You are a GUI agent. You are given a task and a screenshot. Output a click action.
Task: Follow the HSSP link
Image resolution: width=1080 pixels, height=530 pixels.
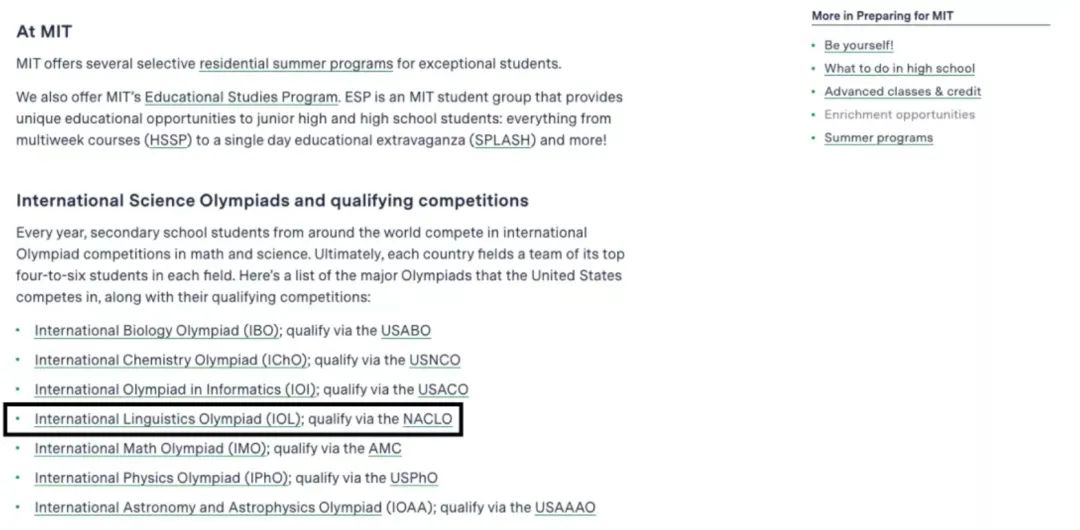pyautogui.click(x=168, y=140)
